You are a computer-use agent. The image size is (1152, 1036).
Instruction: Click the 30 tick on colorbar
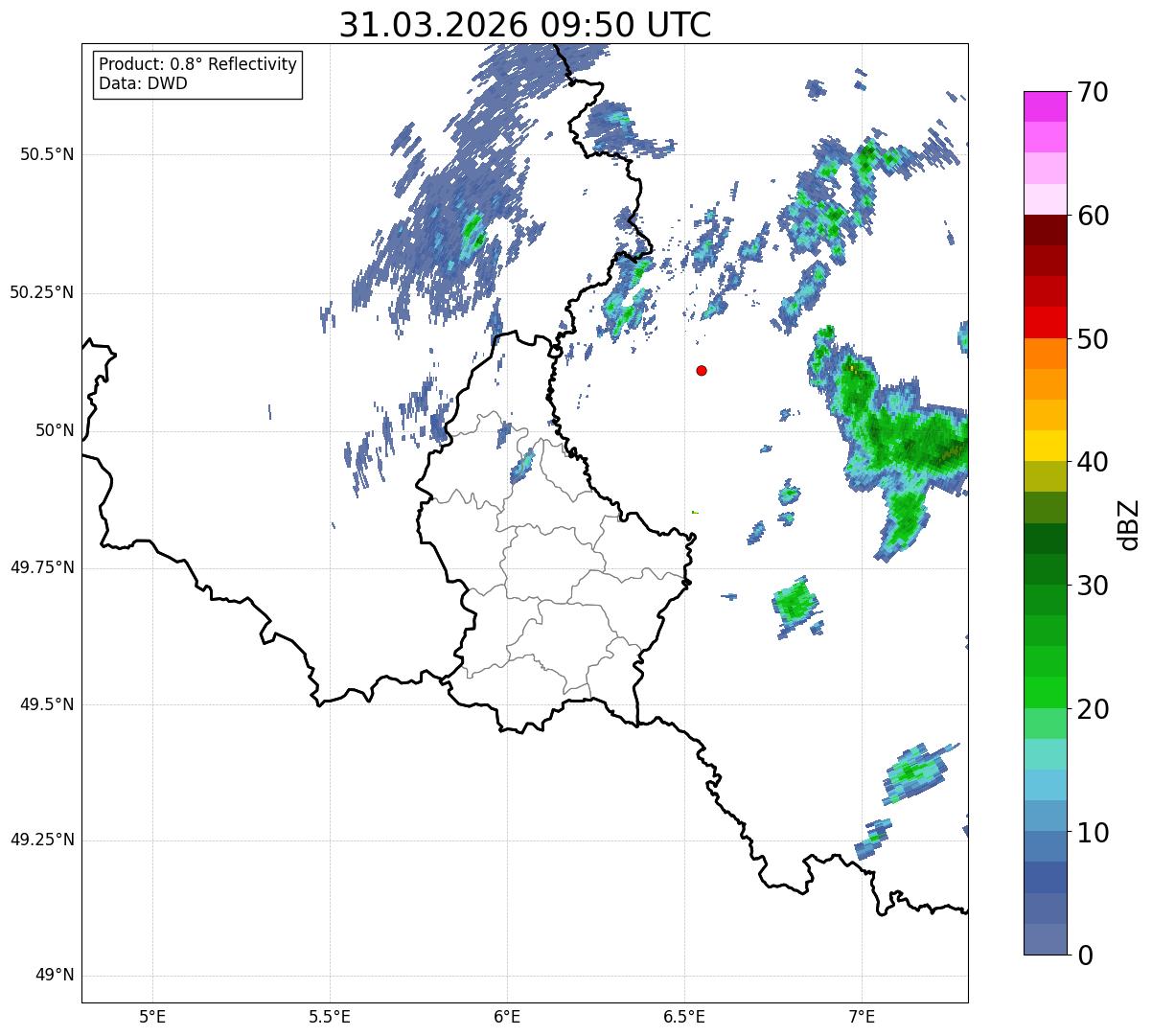click(1093, 586)
